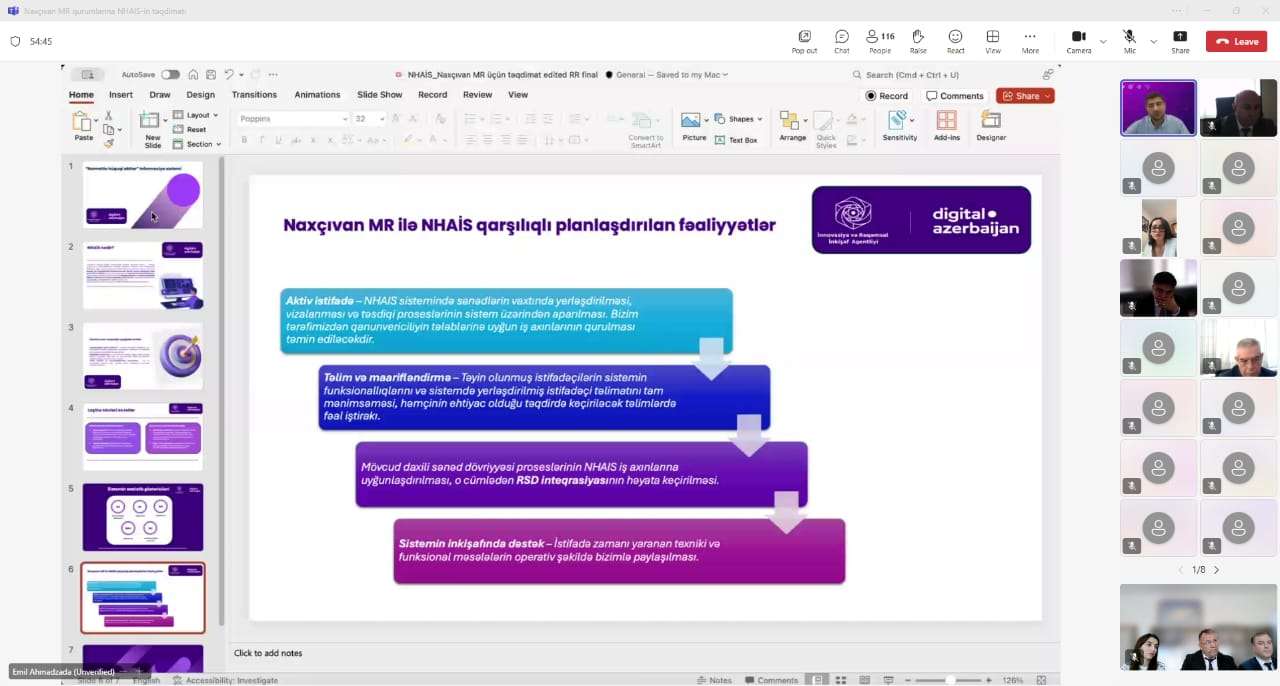Raise your hand in the meeting
The image size is (1280, 686).
(x=918, y=40)
